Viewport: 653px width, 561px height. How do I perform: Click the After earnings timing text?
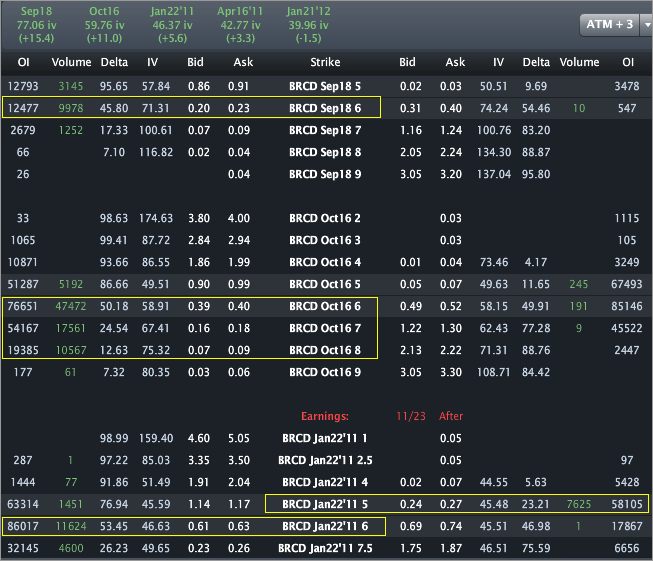tap(451, 416)
